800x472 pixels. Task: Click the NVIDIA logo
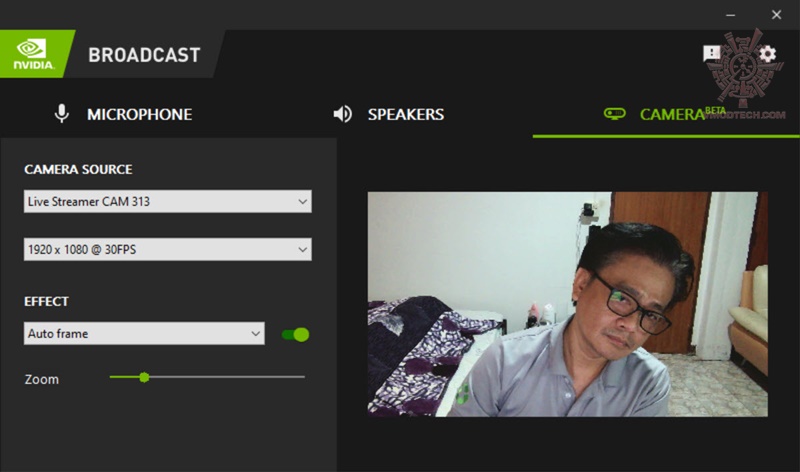[34, 54]
